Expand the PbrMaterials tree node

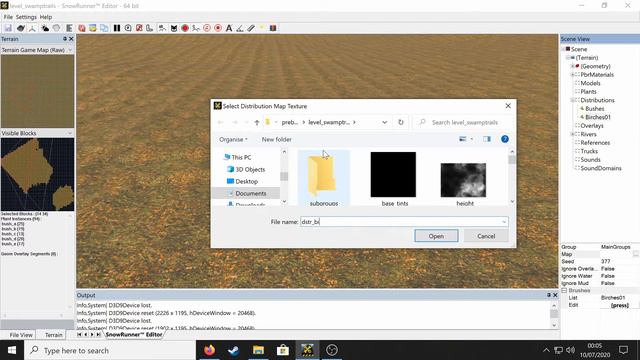pos(572,75)
